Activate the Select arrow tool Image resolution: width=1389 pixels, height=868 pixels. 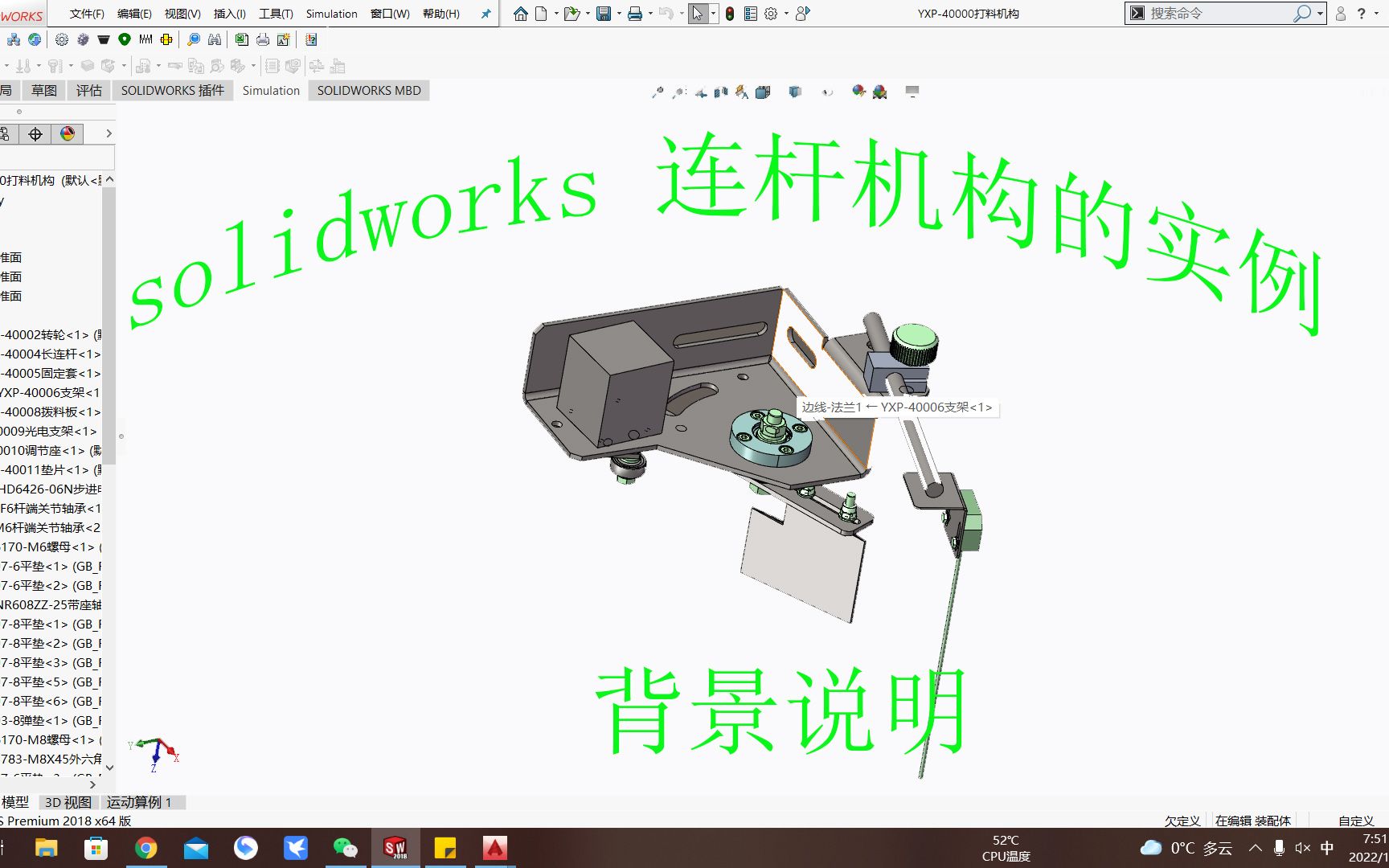698,14
